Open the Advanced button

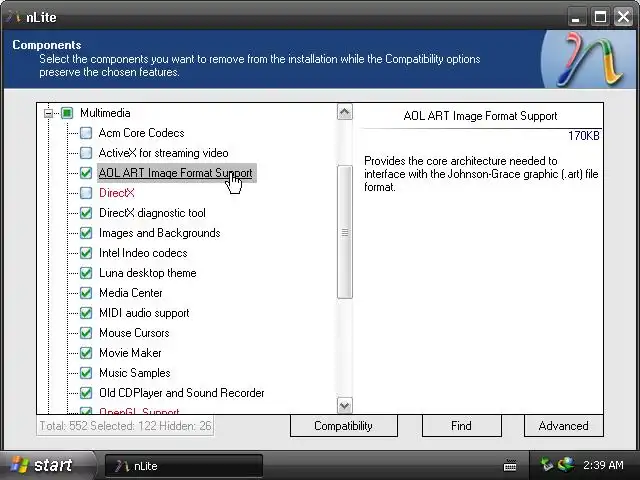pyautogui.click(x=564, y=426)
